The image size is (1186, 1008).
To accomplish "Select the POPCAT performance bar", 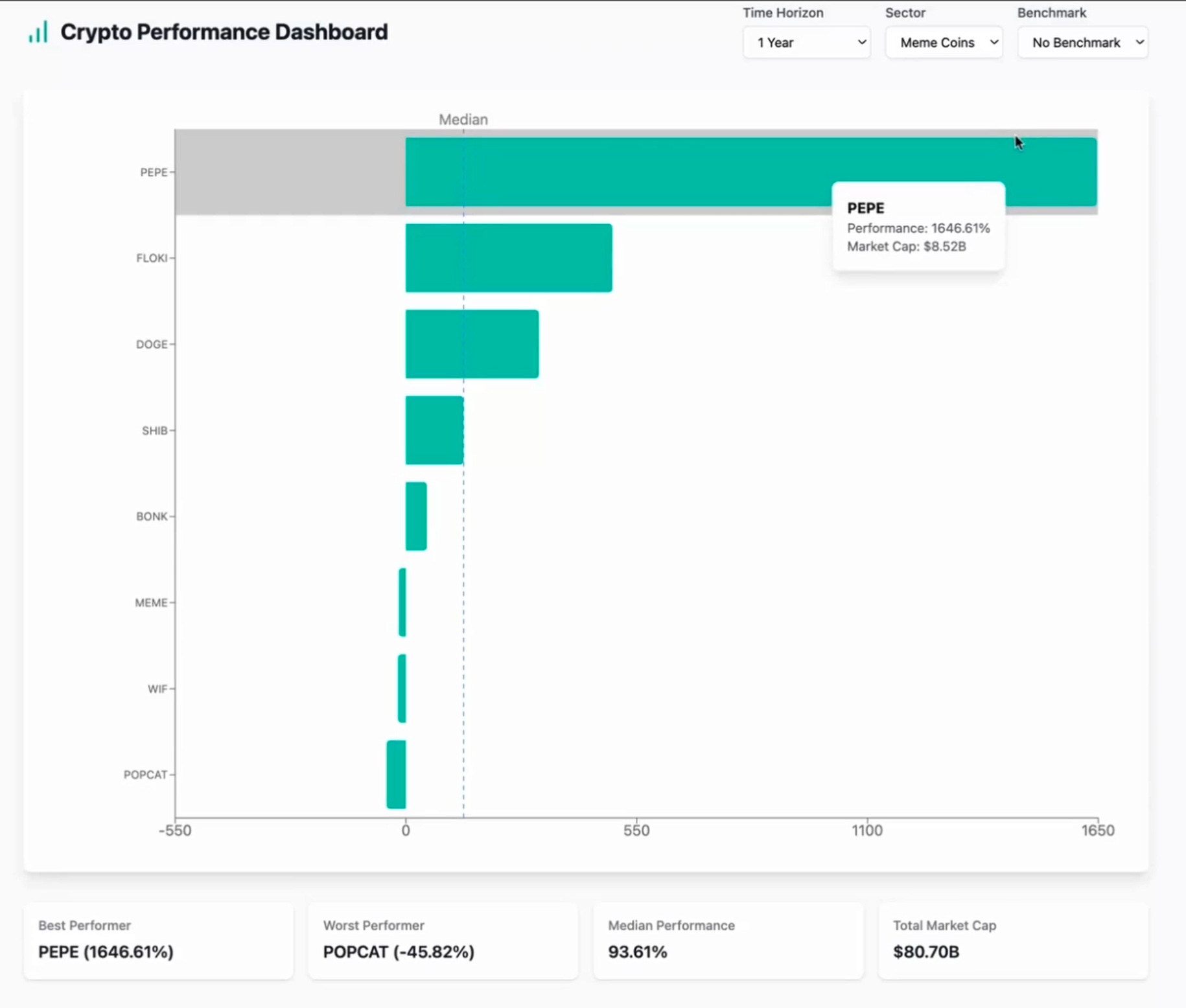I will pos(396,775).
